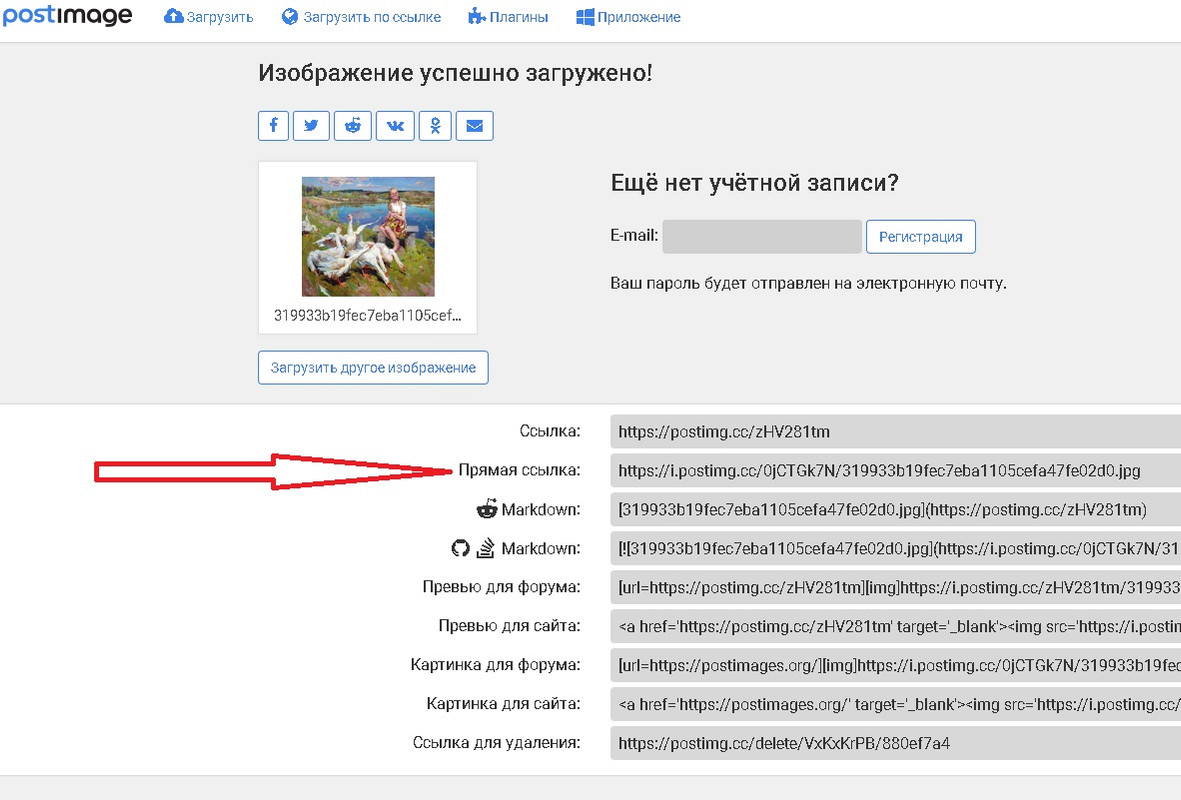Viewport: 1181px width, 800px height.
Task: Click the Stack Overflow icon beside Markdown
Action: (486, 548)
